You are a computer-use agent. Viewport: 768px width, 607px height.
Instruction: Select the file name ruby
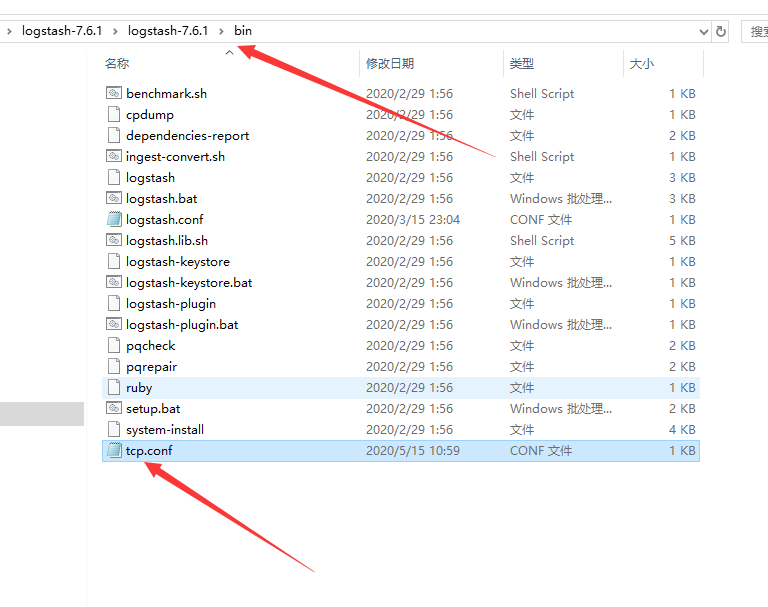click(x=139, y=388)
